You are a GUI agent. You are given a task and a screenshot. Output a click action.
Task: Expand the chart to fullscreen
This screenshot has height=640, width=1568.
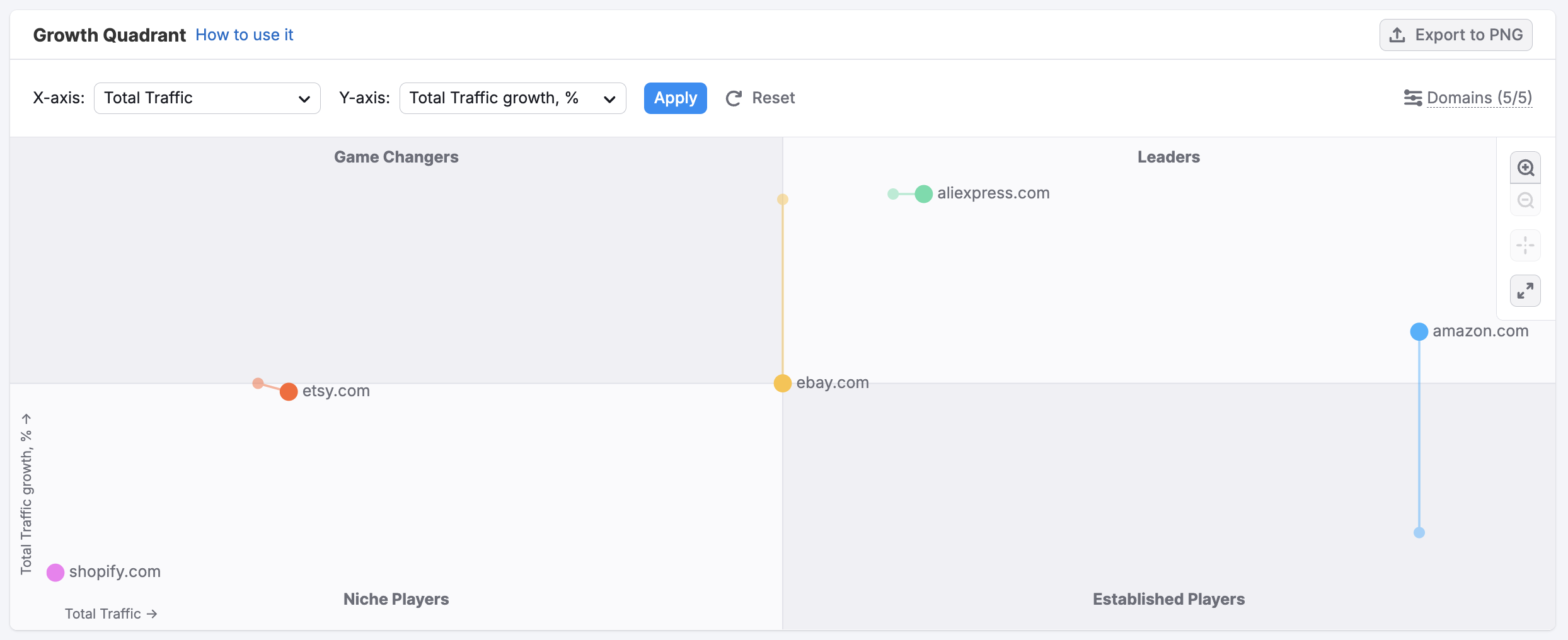click(1525, 290)
